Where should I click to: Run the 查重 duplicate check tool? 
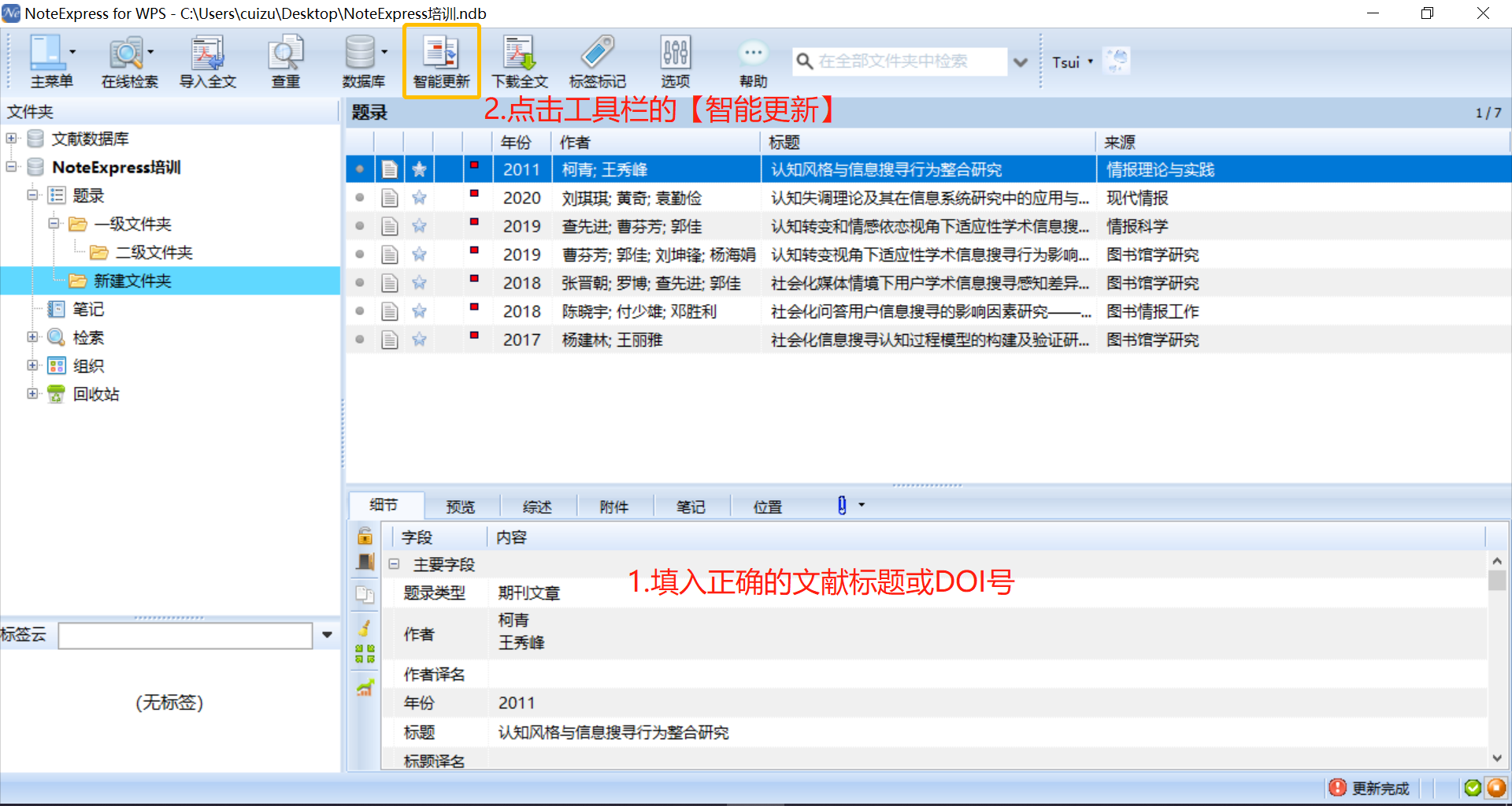pos(285,61)
